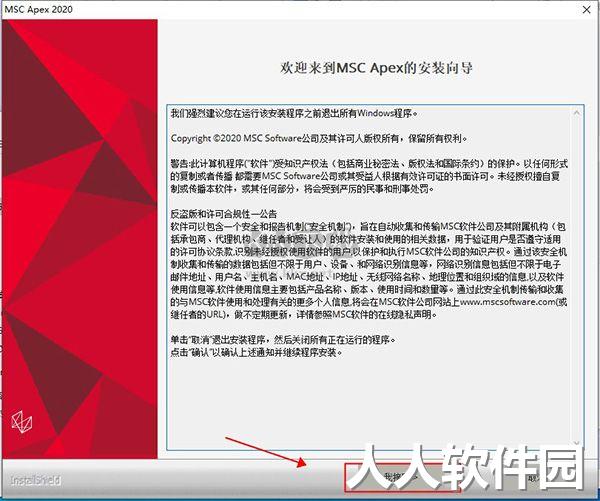The image size is (600, 501).
Task: Click the MSC Apex 2020 window title
Action: (x=38, y=10)
